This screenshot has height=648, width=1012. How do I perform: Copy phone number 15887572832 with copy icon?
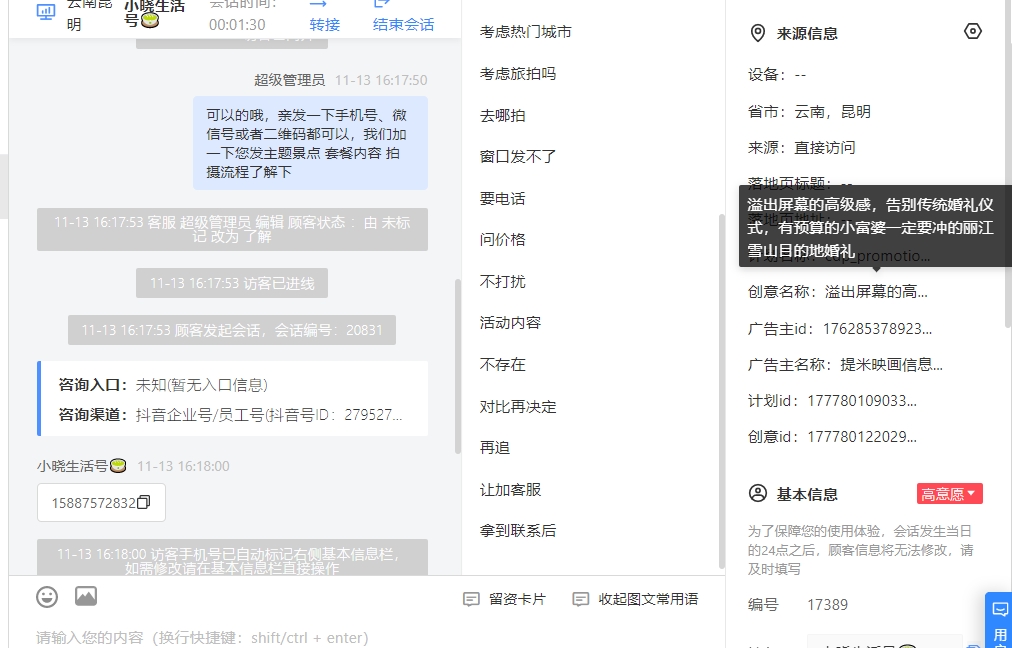tap(144, 502)
